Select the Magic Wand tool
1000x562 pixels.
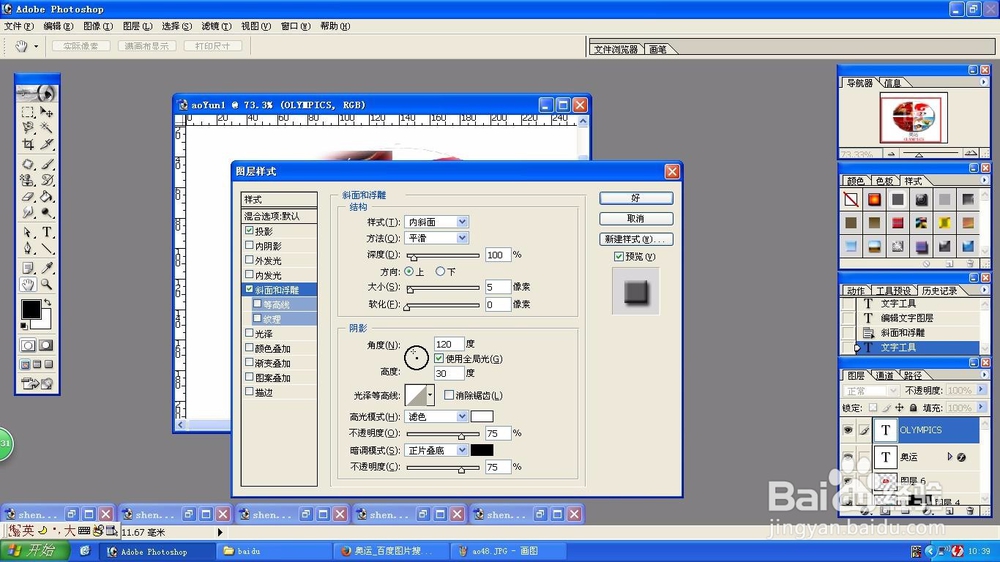point(47,128)
